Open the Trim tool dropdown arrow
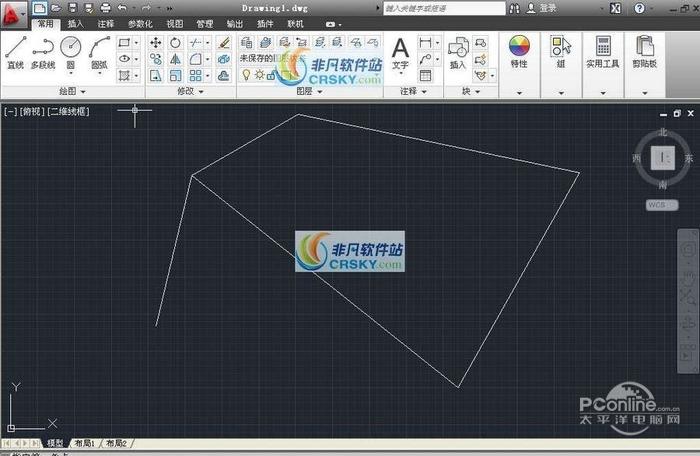The height and width of the screenshot is (456, 700). [207, 43]
